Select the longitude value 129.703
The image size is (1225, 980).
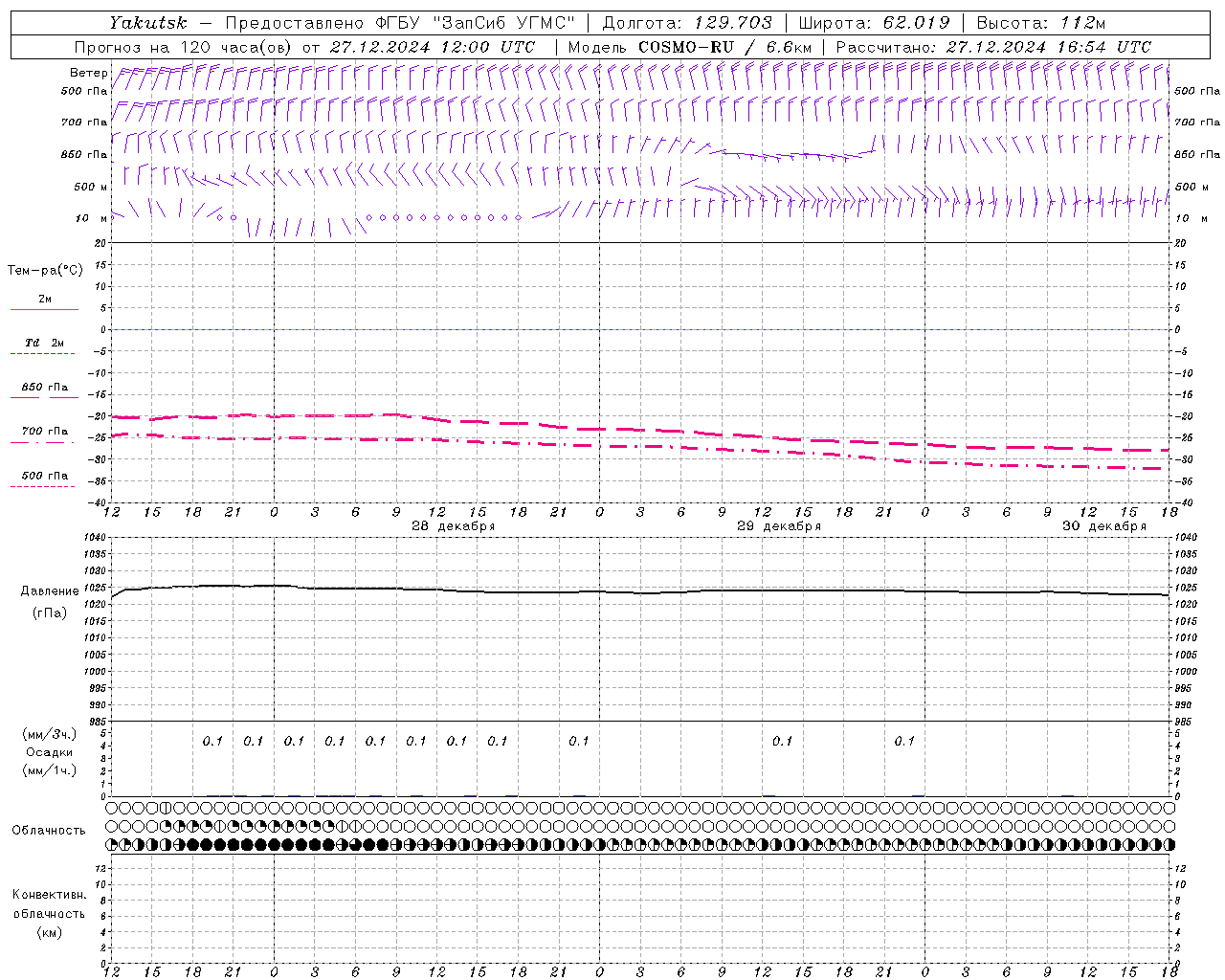(x=734, y=23)
